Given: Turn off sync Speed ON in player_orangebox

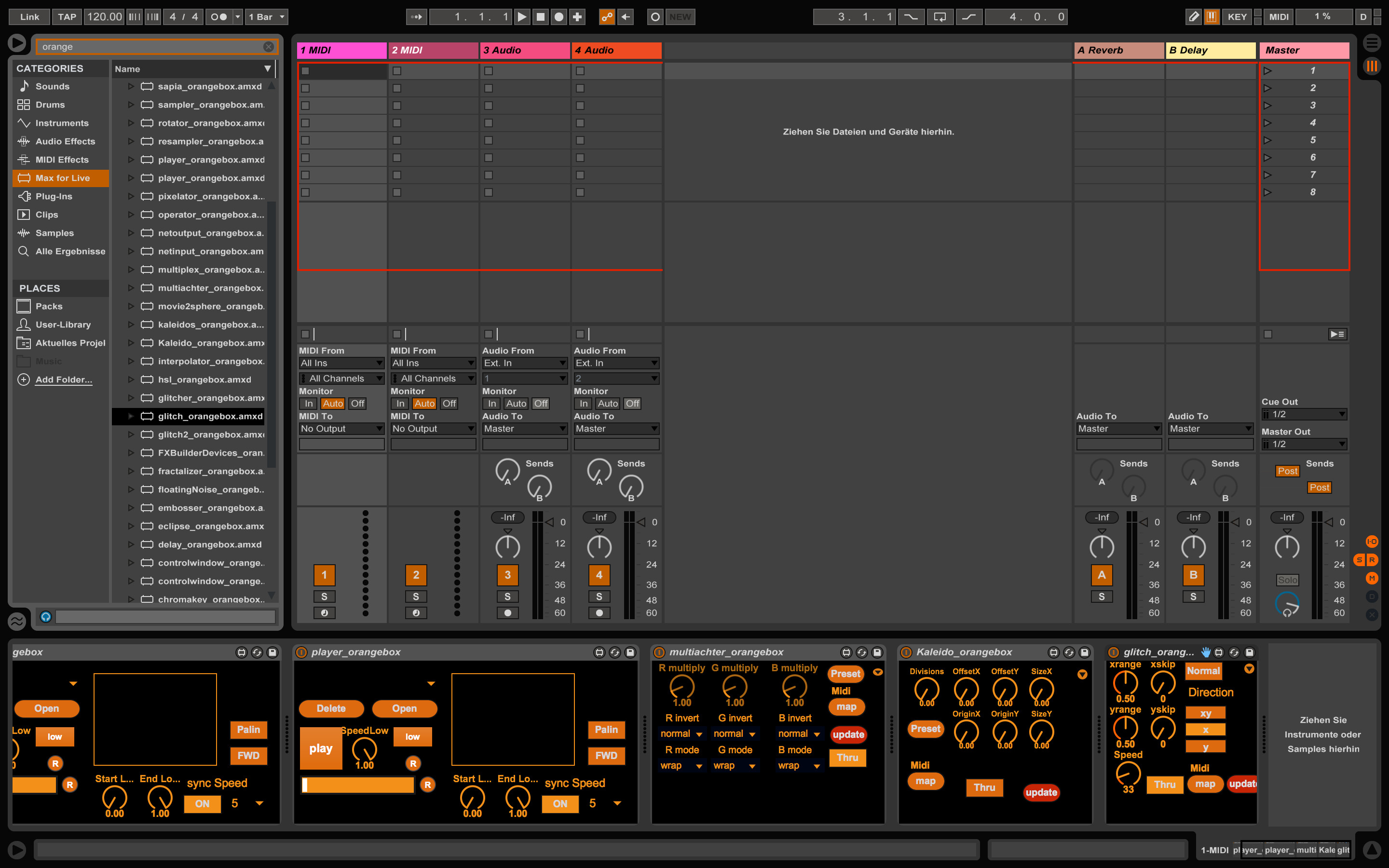Looking at the screenshot, I should point(559,804).
